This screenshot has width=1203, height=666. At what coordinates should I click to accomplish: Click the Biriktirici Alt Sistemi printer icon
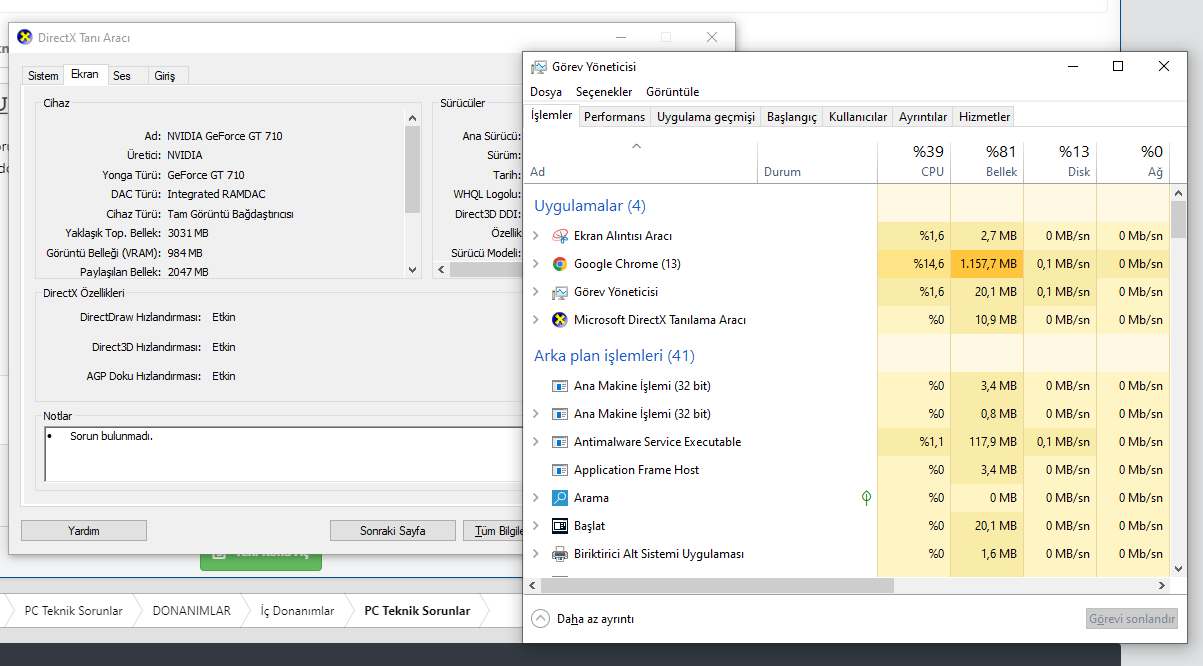tap(560, 554)
